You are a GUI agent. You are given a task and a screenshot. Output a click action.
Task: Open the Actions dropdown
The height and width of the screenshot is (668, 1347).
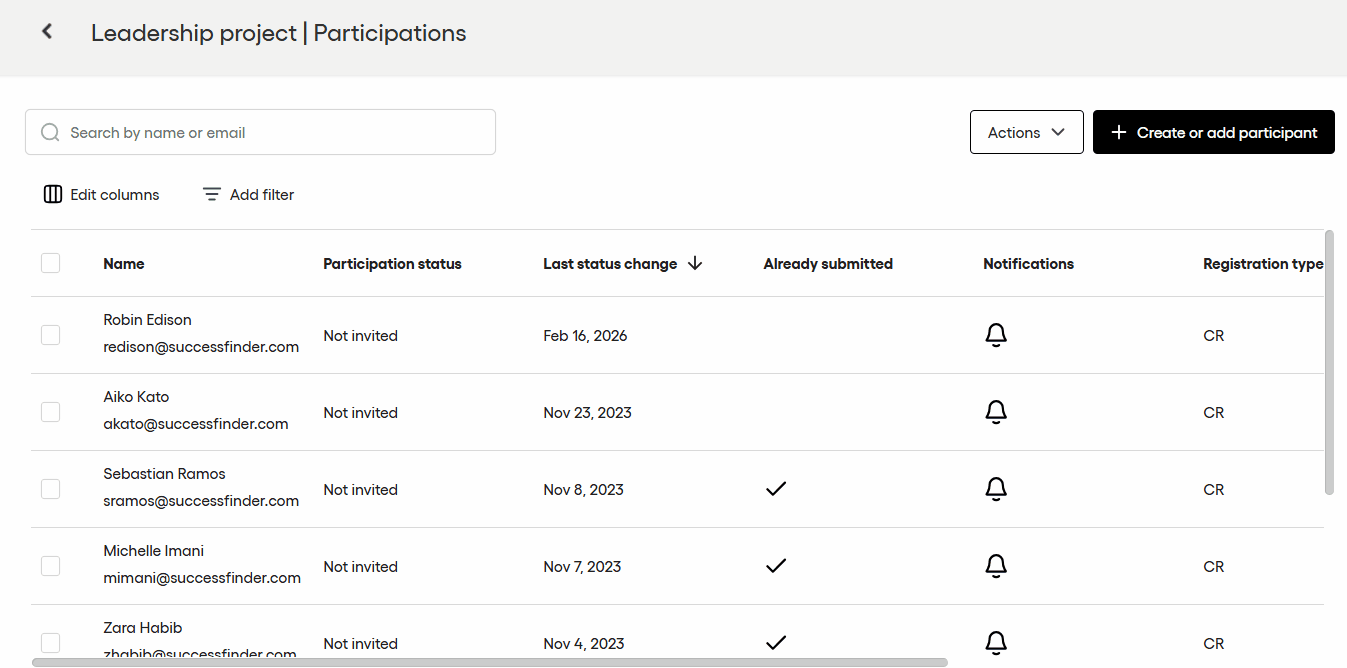point(1026,132)
